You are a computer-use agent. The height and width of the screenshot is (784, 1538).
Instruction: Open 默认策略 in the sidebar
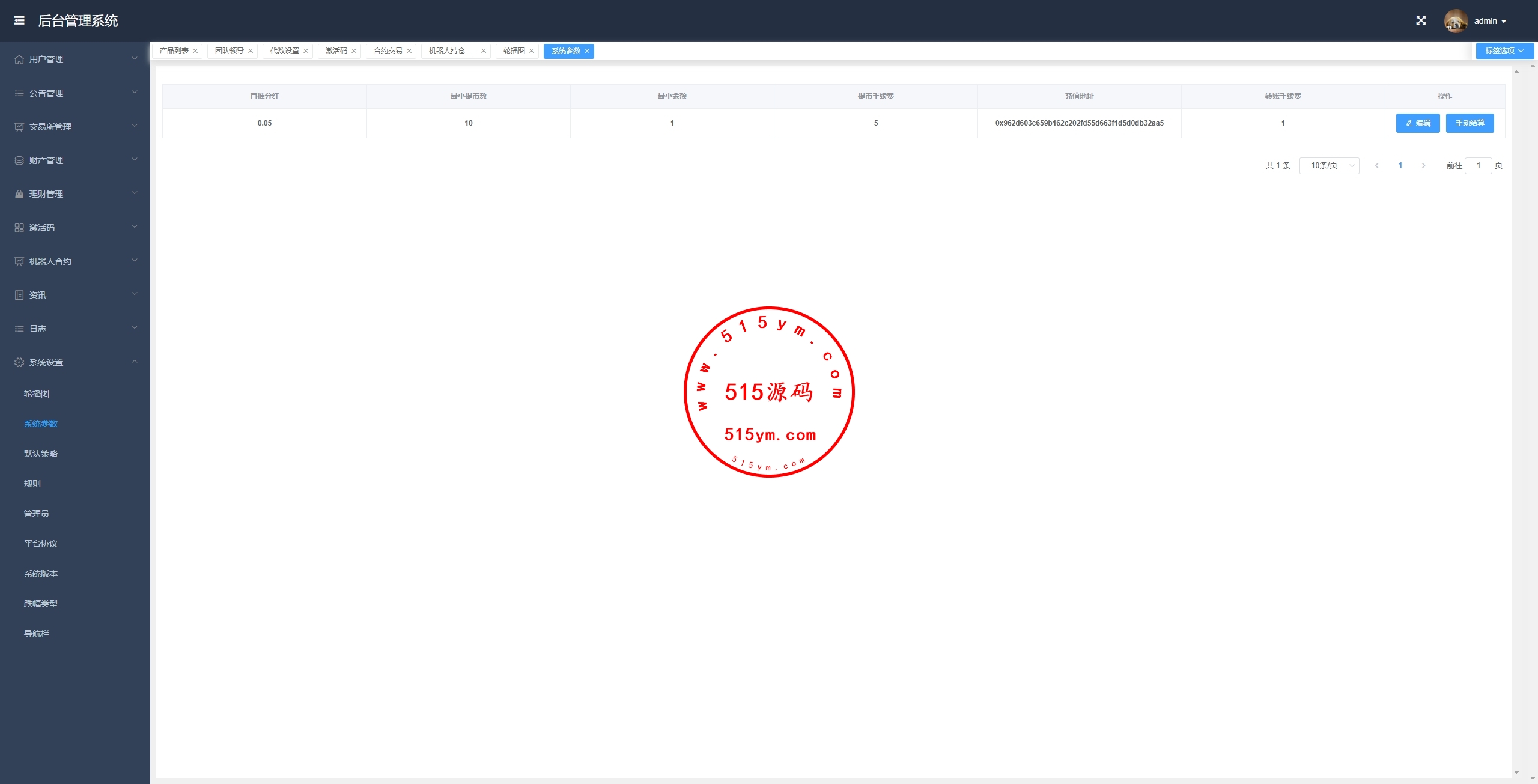(41, 454)
